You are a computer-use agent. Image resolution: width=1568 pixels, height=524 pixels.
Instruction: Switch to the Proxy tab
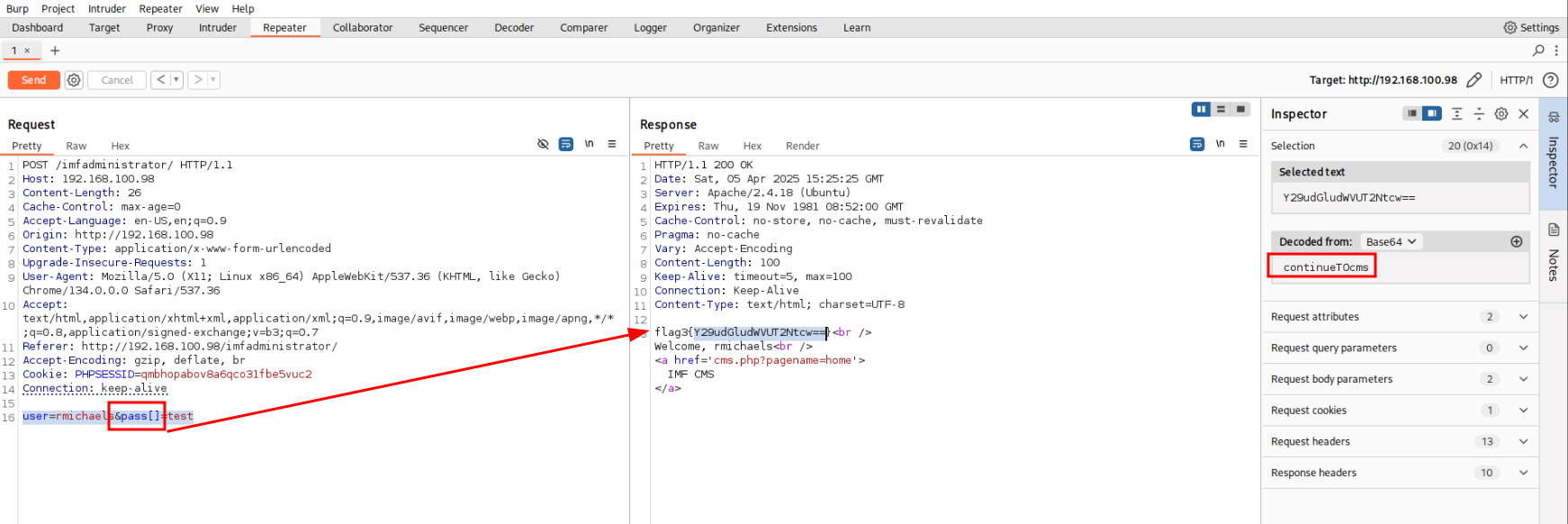pos(159,28)
